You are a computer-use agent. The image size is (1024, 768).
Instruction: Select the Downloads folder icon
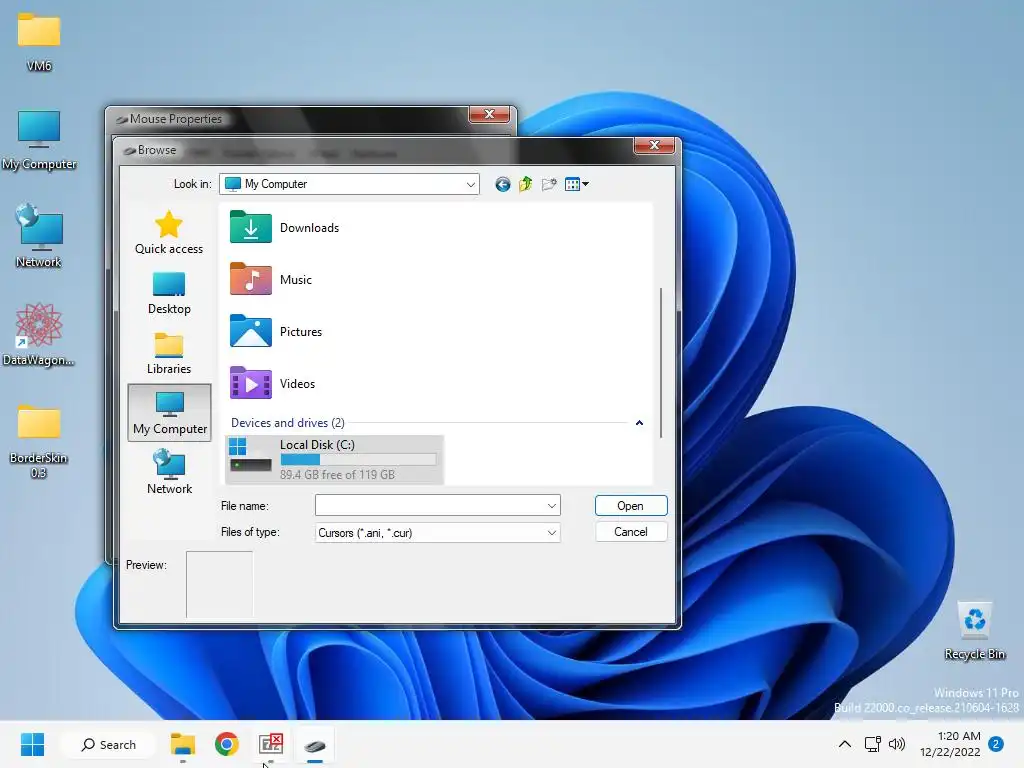tap(251, 227)
